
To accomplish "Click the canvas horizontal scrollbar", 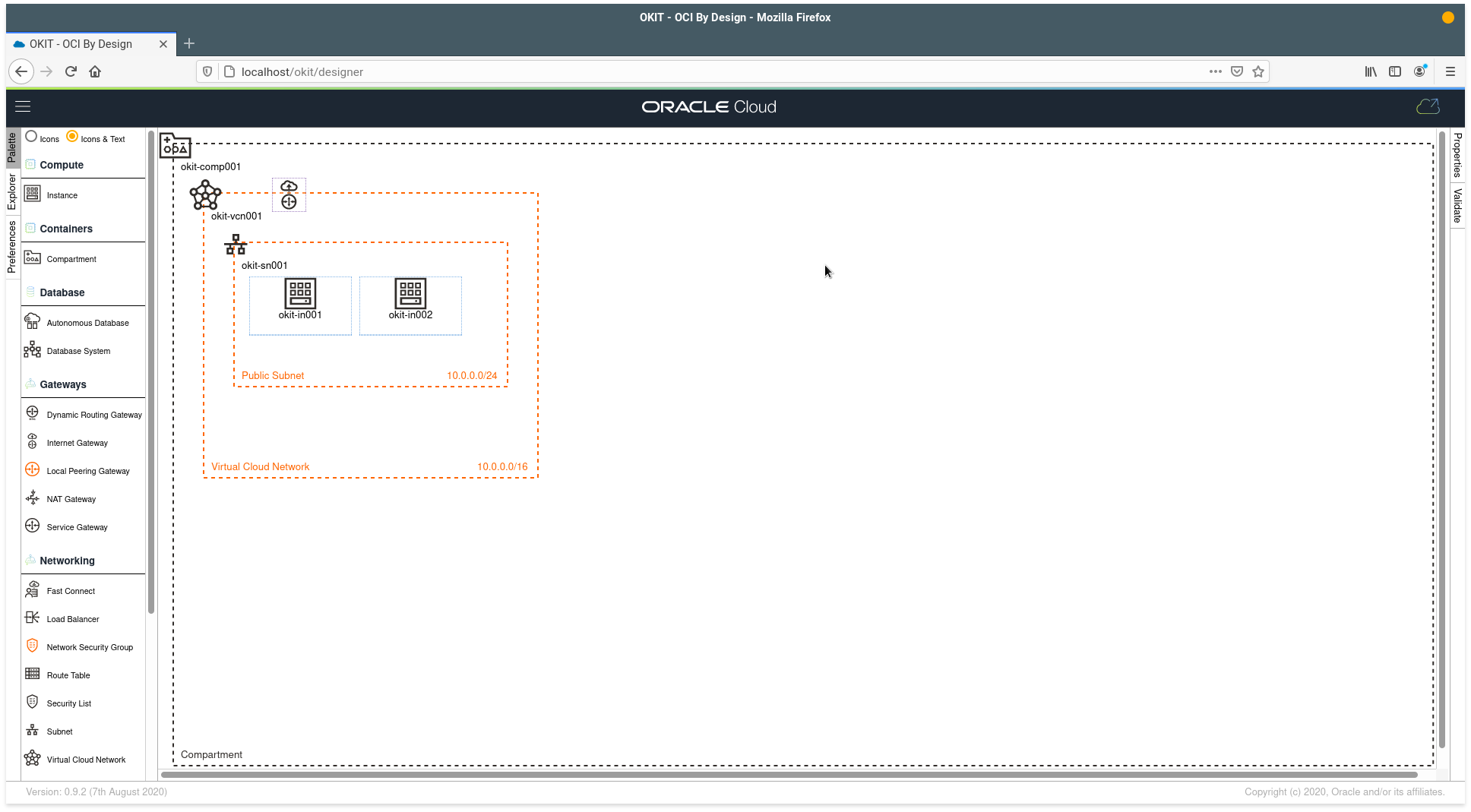I will [789, 775].
